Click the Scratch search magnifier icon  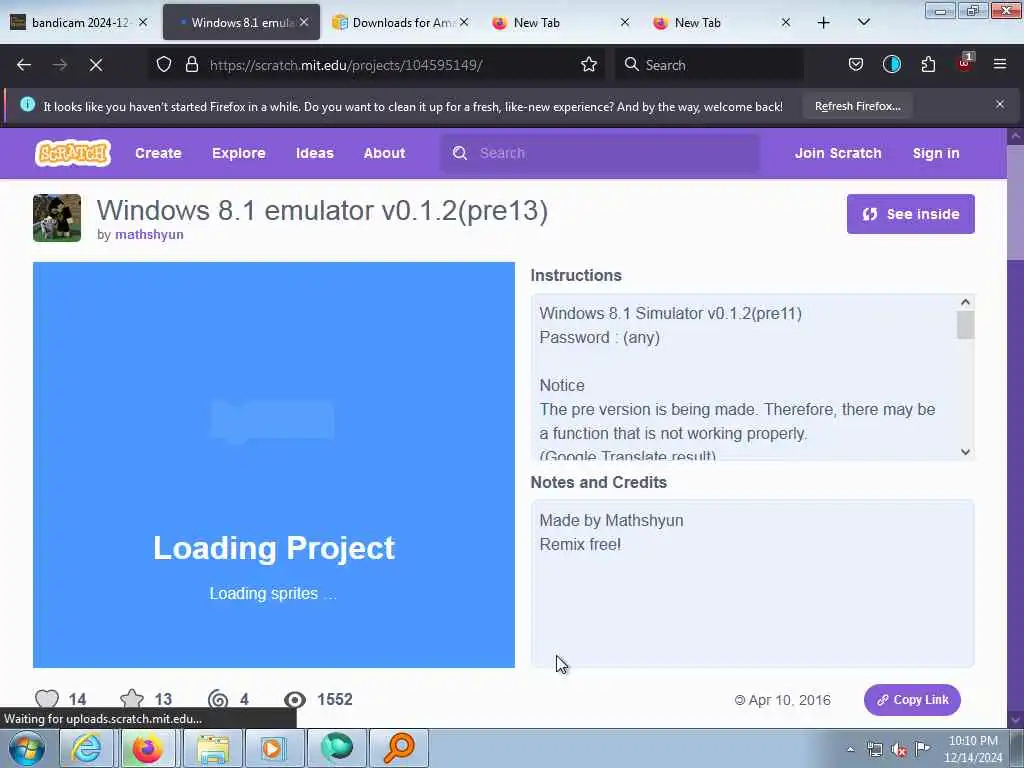pos(460,153)
